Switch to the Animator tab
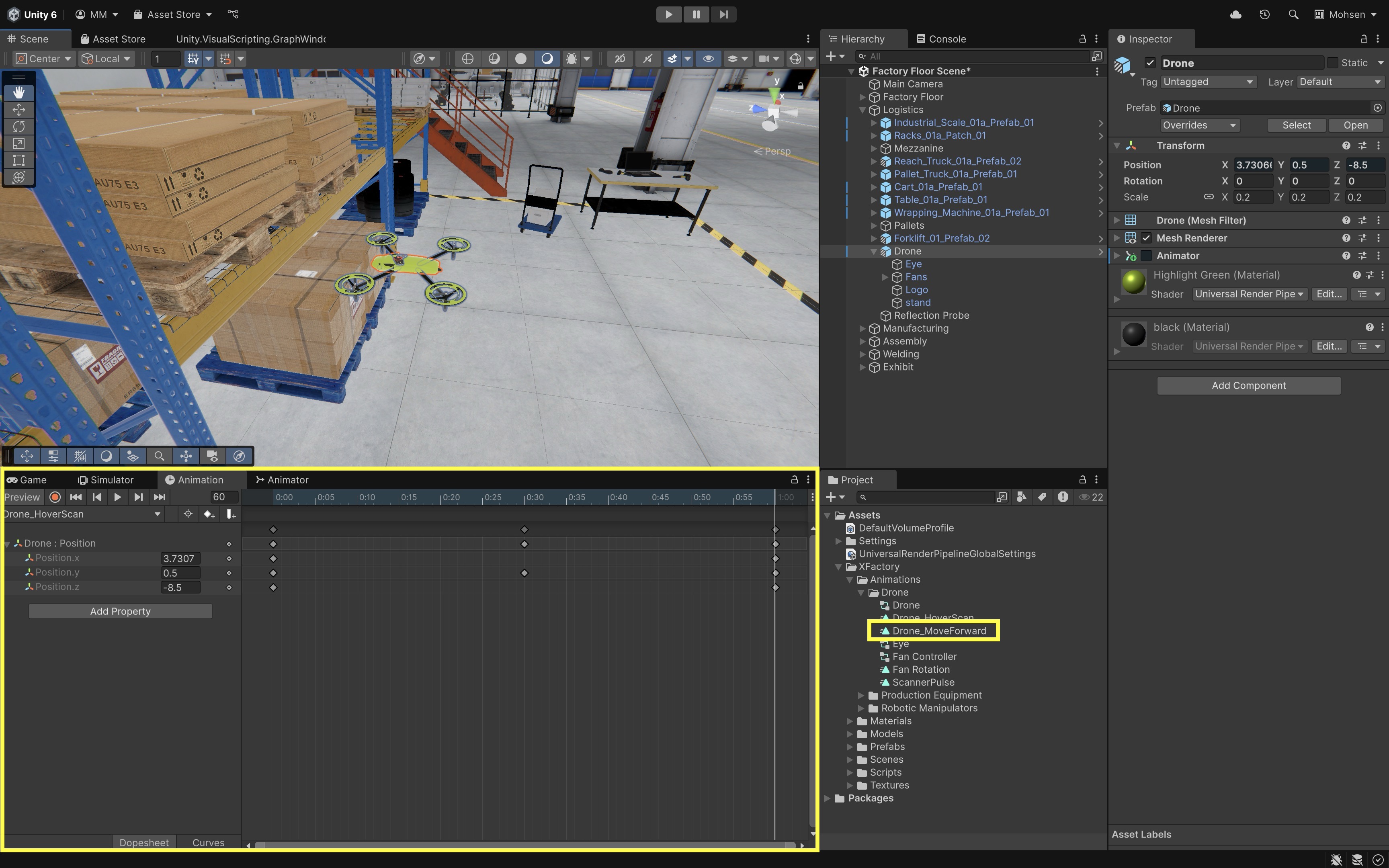This screenshot has height=868, width=1389. tap(283, 480)
